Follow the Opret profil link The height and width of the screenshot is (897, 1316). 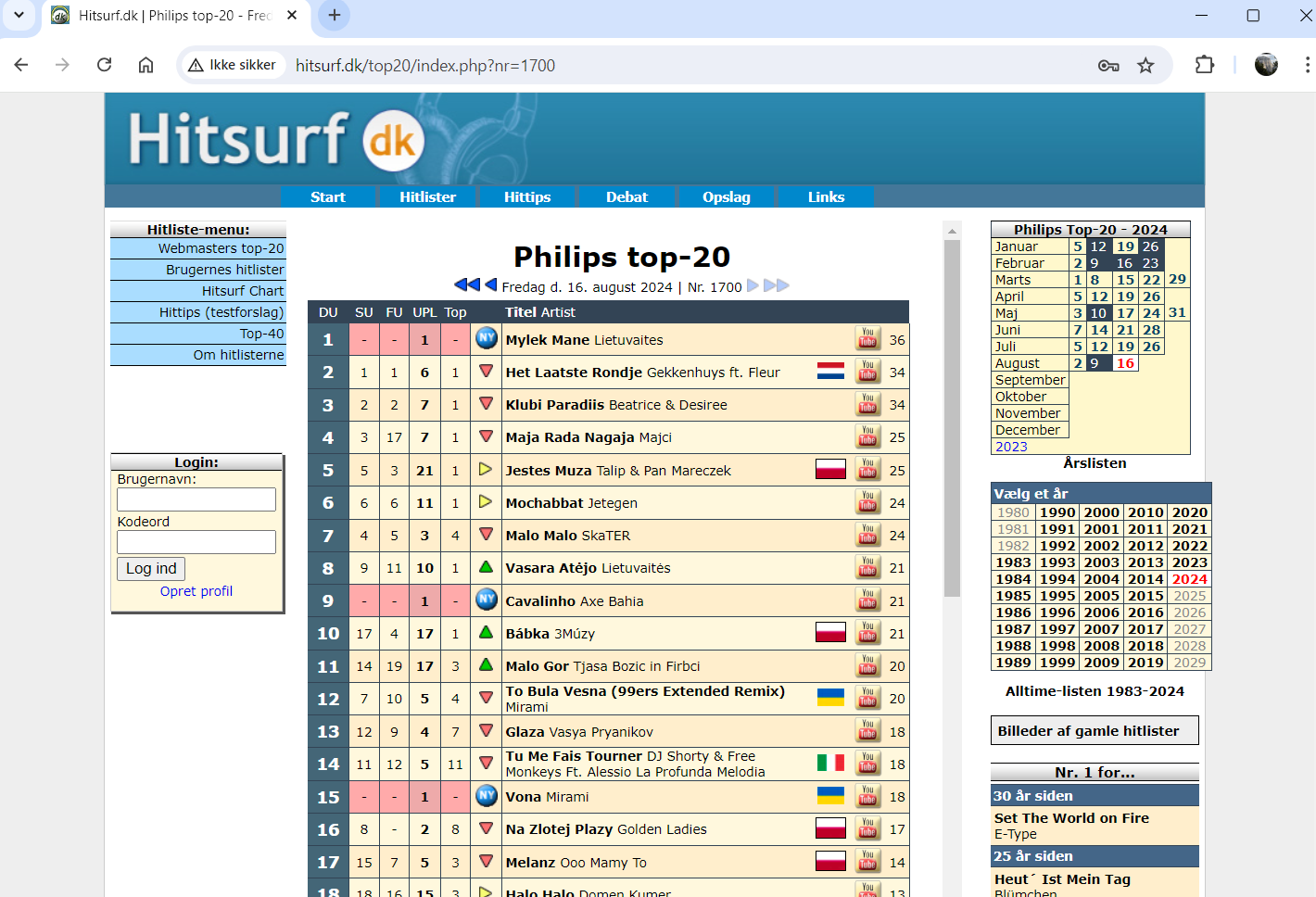tap(196, 591)
